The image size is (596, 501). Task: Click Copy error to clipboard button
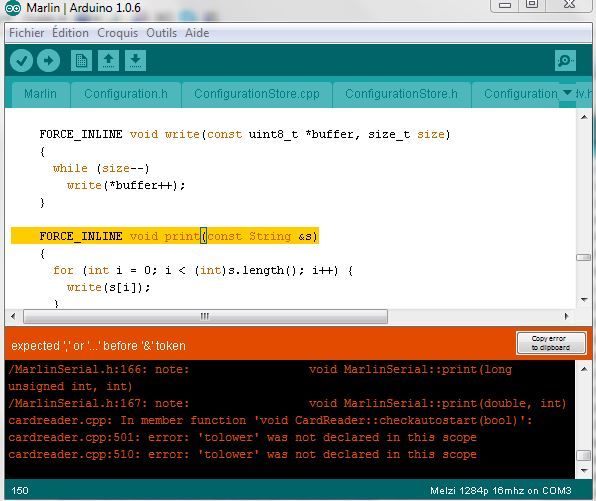click(x=551, y=343)
